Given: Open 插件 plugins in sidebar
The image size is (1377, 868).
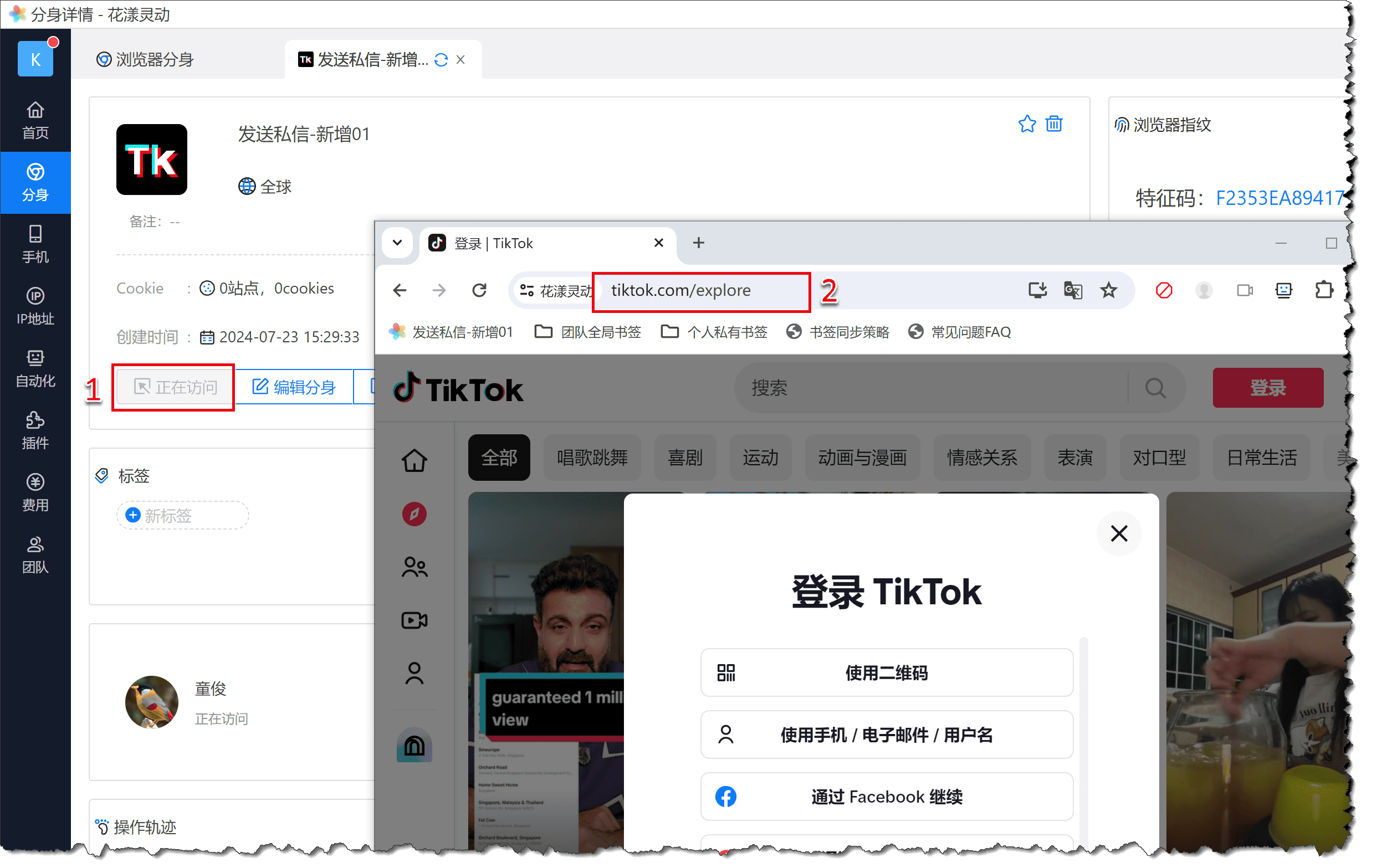Looking at the screenshot, I should click(35, 431).
